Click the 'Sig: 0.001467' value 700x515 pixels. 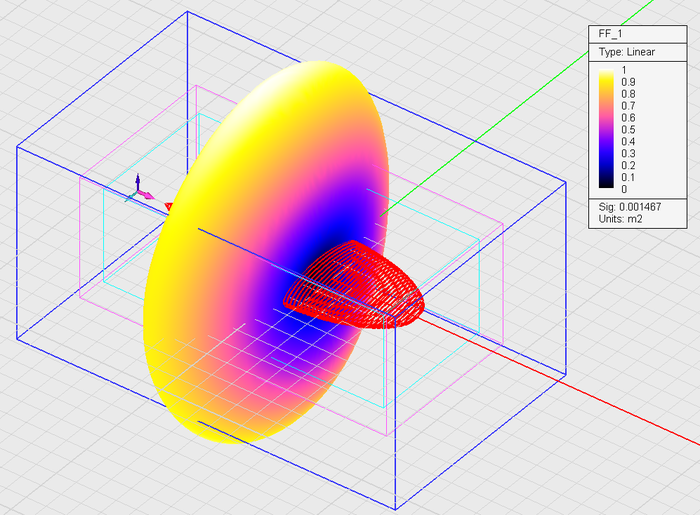tap(630, 207)
